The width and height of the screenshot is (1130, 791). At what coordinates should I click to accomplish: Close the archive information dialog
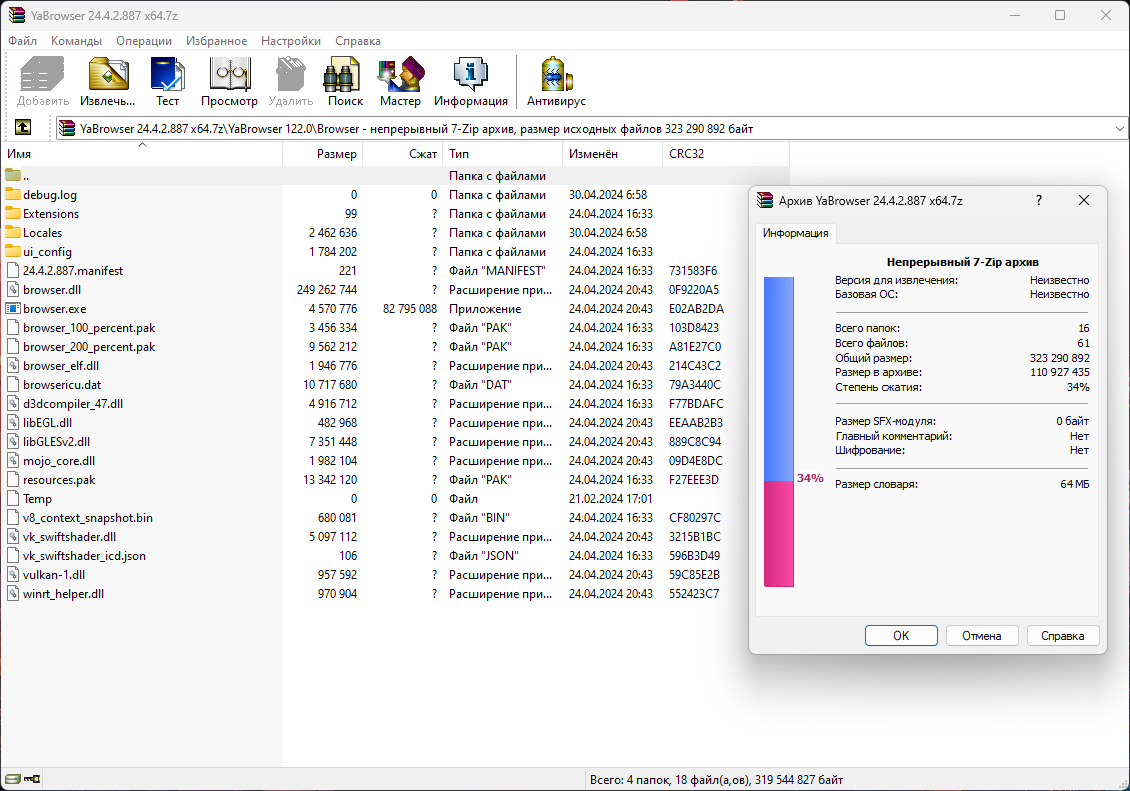coord(1084,200)
